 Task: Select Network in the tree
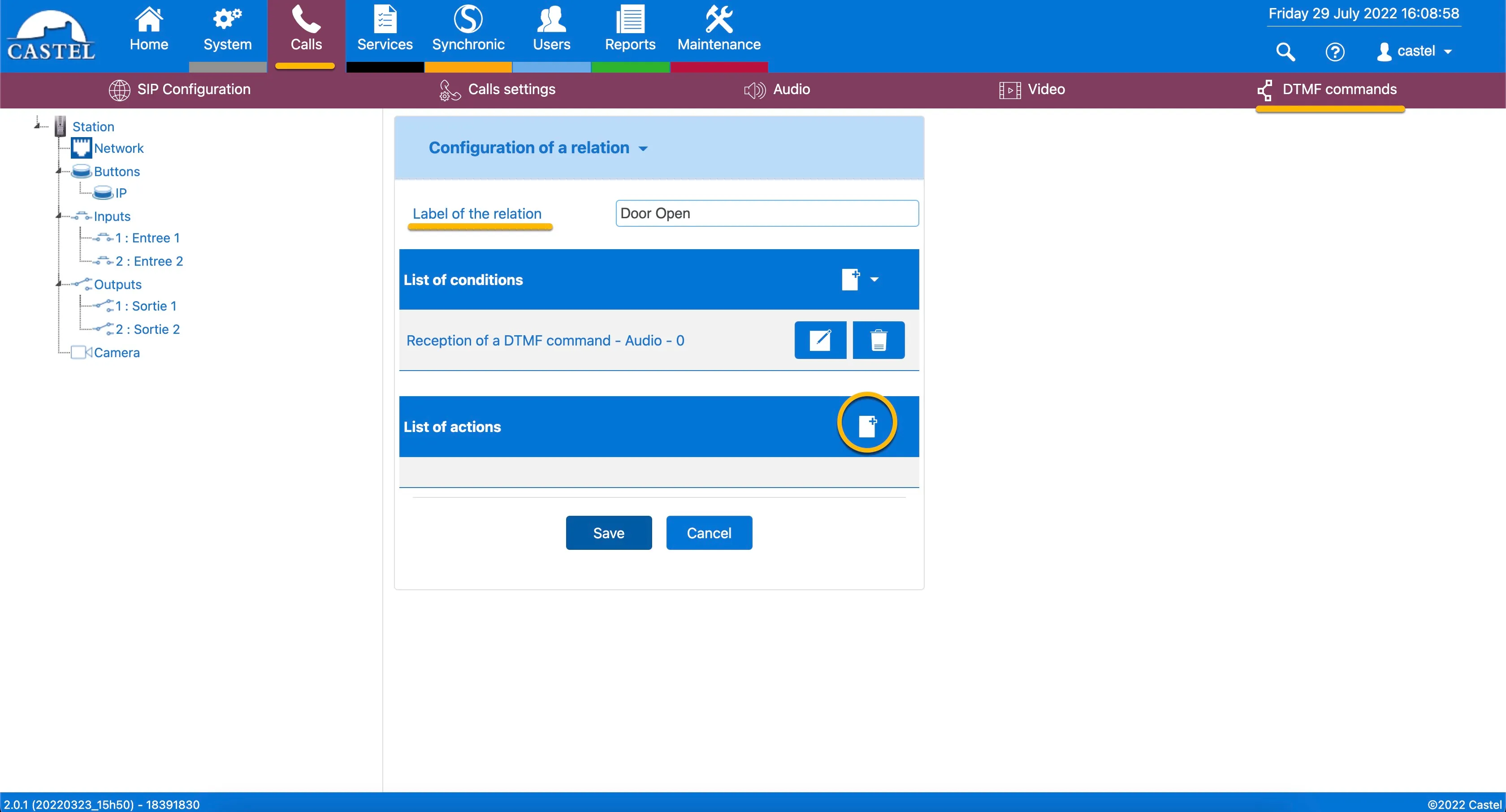pos(119,148)
